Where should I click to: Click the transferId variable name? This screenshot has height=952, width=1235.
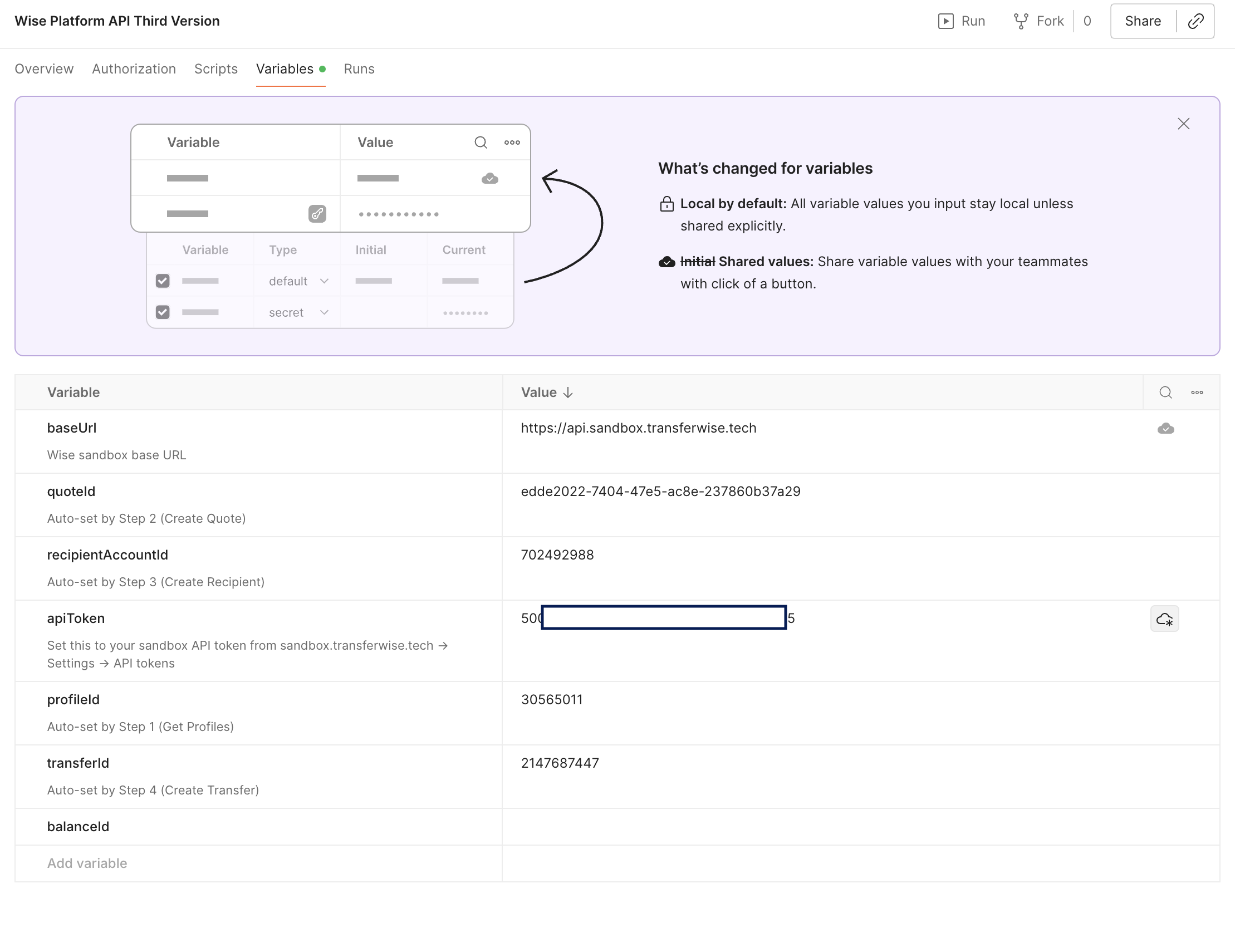(x=78, y=763)
